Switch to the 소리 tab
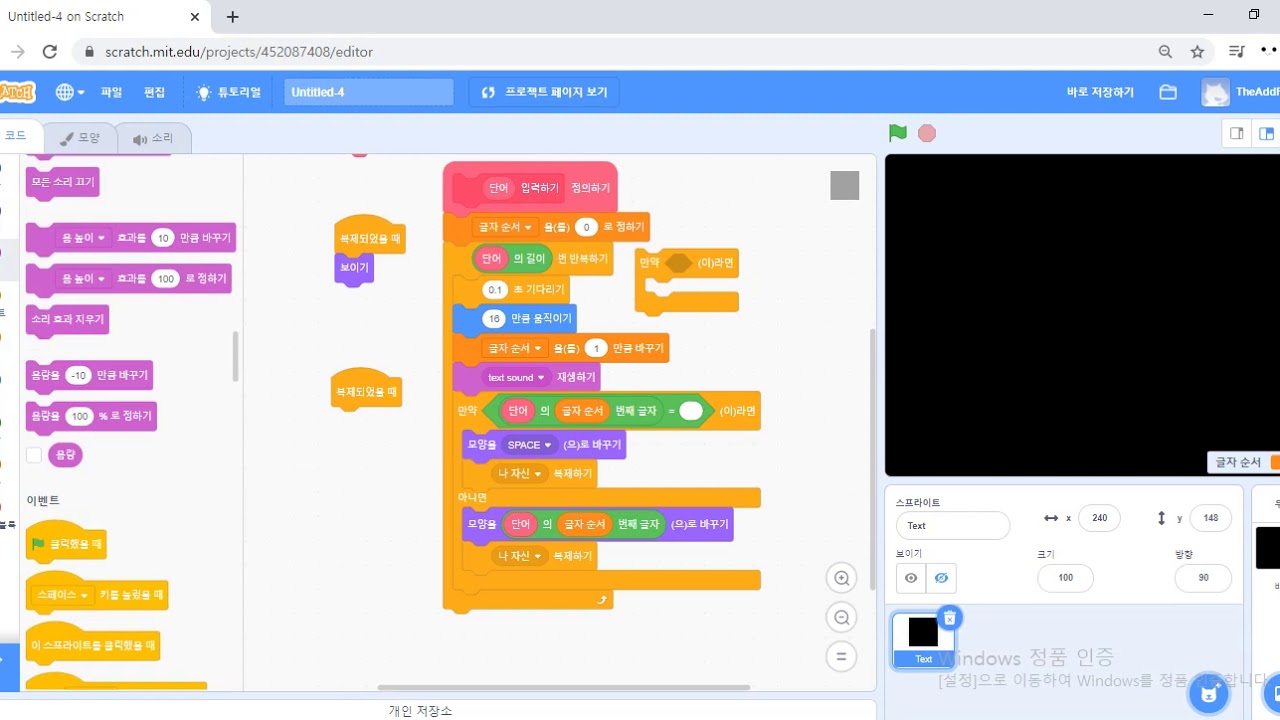1280x720 pixels. click(153, 139)
